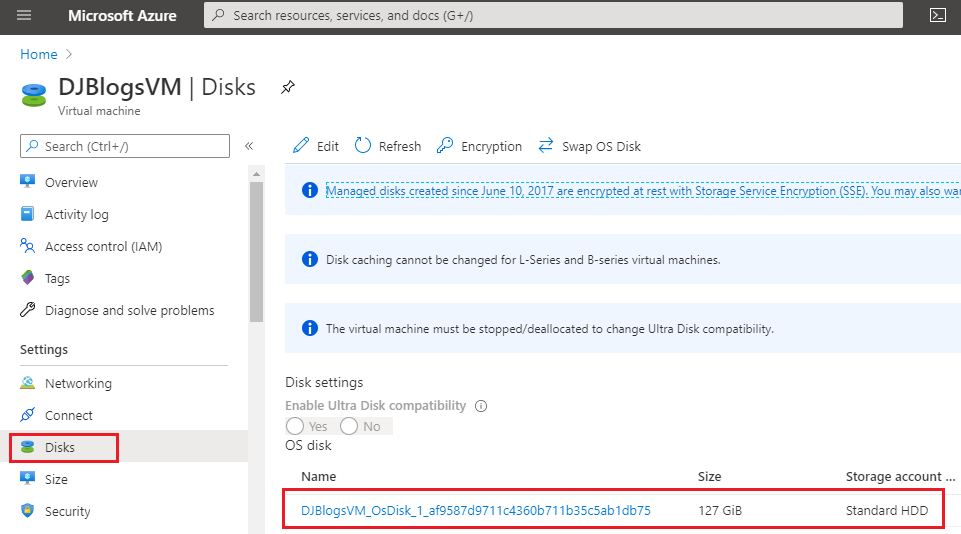Image resolution: width=961 pixels, height=534 pixels.
Task: Pin the DJBlogsVM Disks blade
Action: (x=287, y=87)
